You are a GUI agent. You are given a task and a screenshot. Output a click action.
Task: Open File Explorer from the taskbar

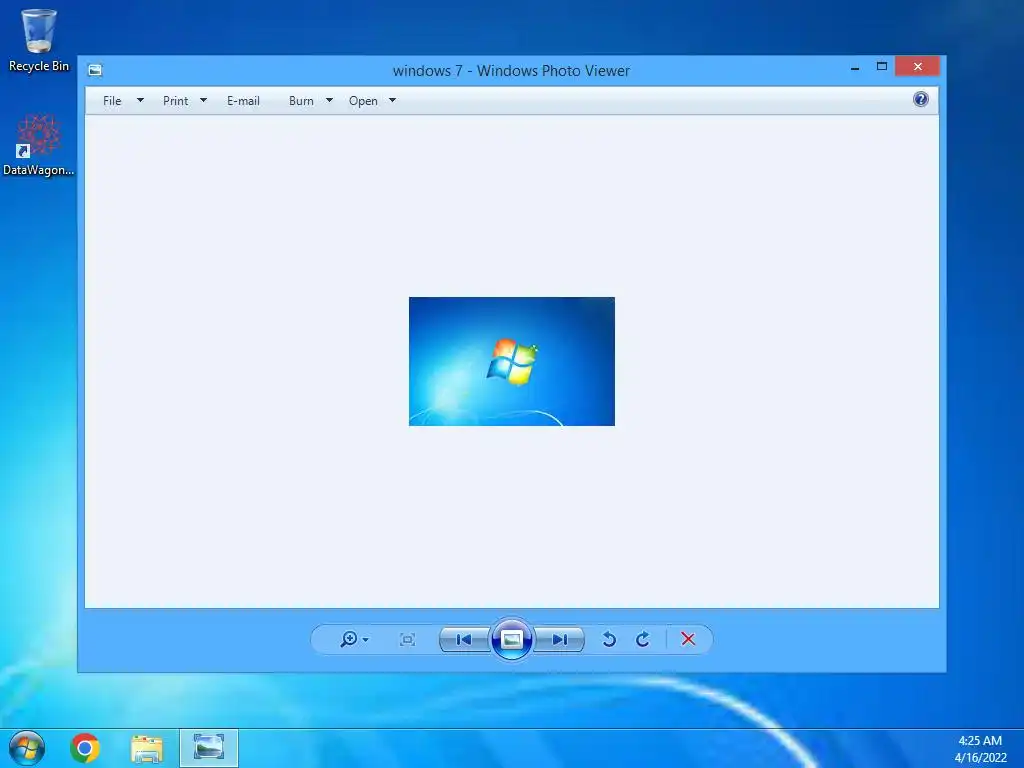147,749
